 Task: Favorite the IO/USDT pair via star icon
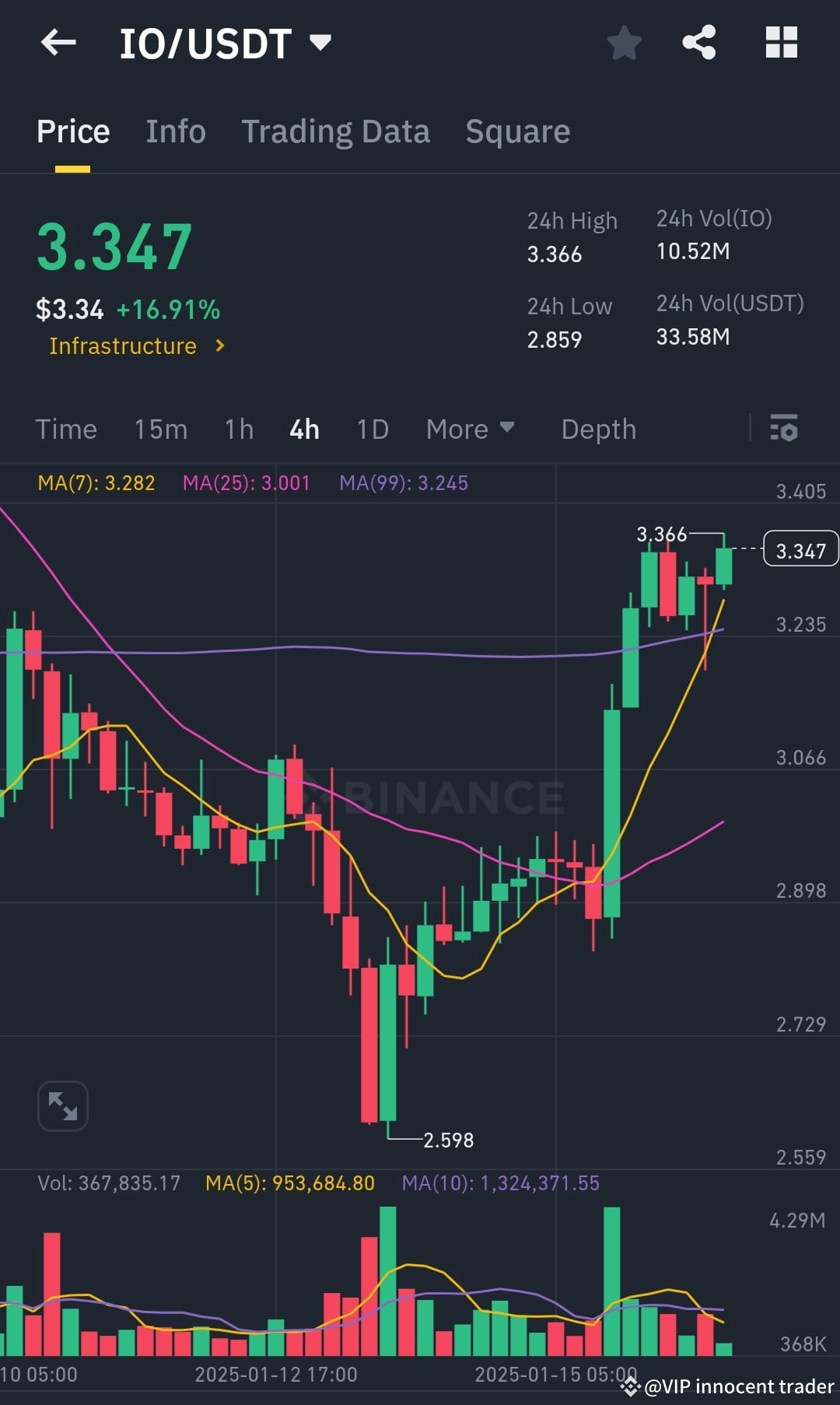(624, 44)
